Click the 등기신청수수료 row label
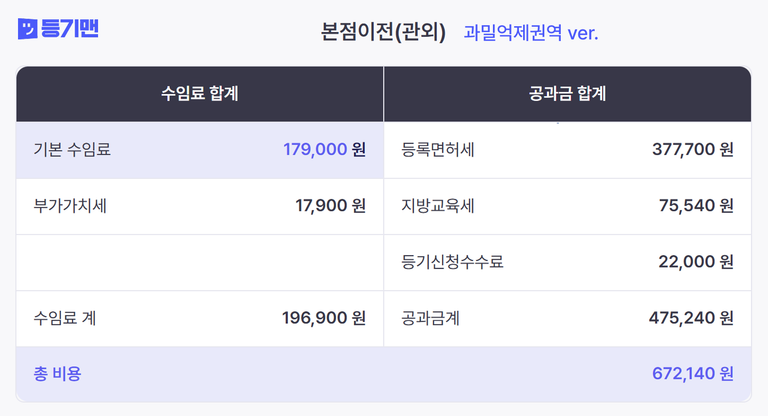The height and width of the screenshot is (416, 768). 452,262
